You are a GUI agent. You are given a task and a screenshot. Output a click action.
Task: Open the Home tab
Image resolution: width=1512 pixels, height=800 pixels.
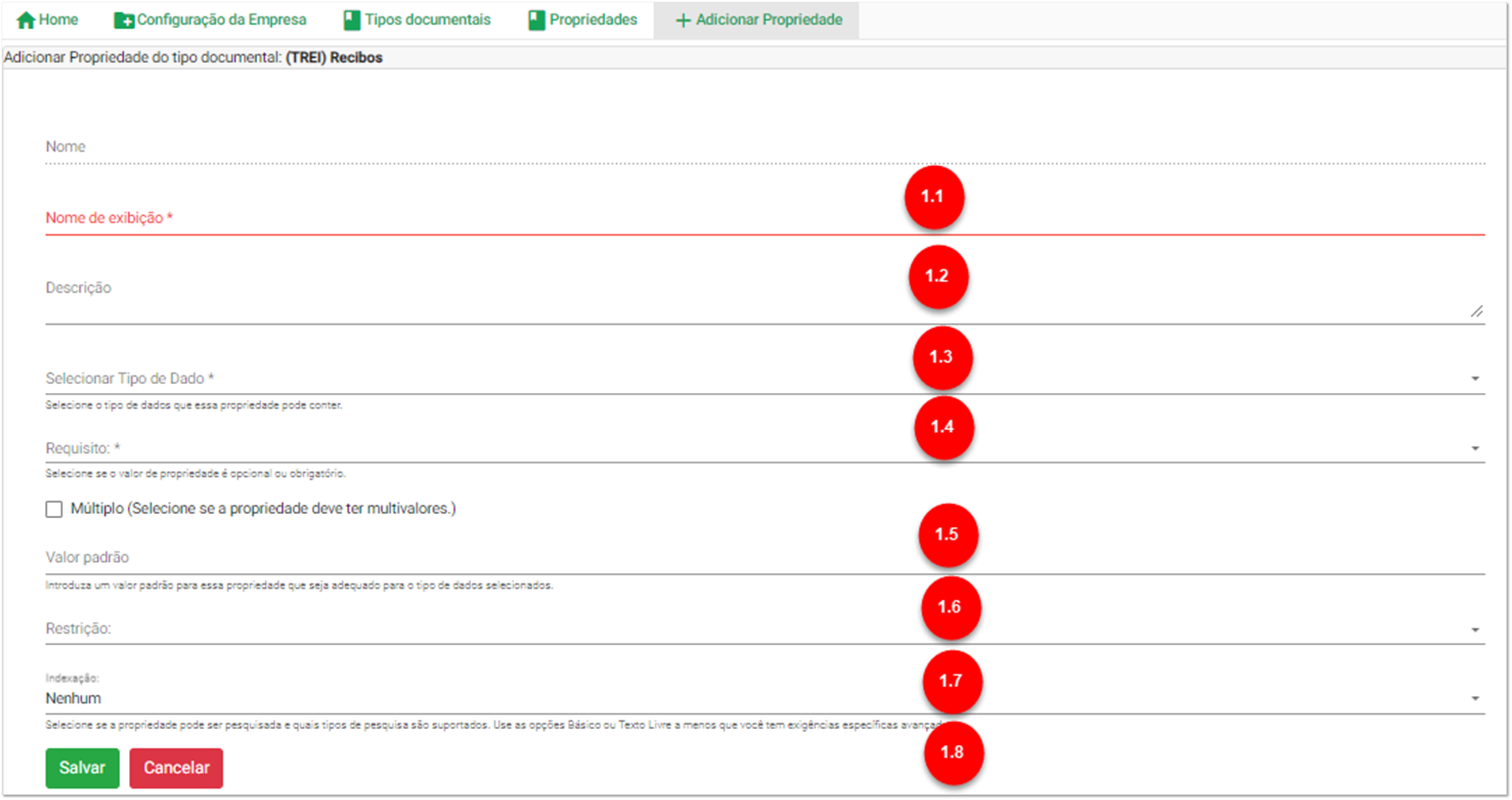point(47,20)
